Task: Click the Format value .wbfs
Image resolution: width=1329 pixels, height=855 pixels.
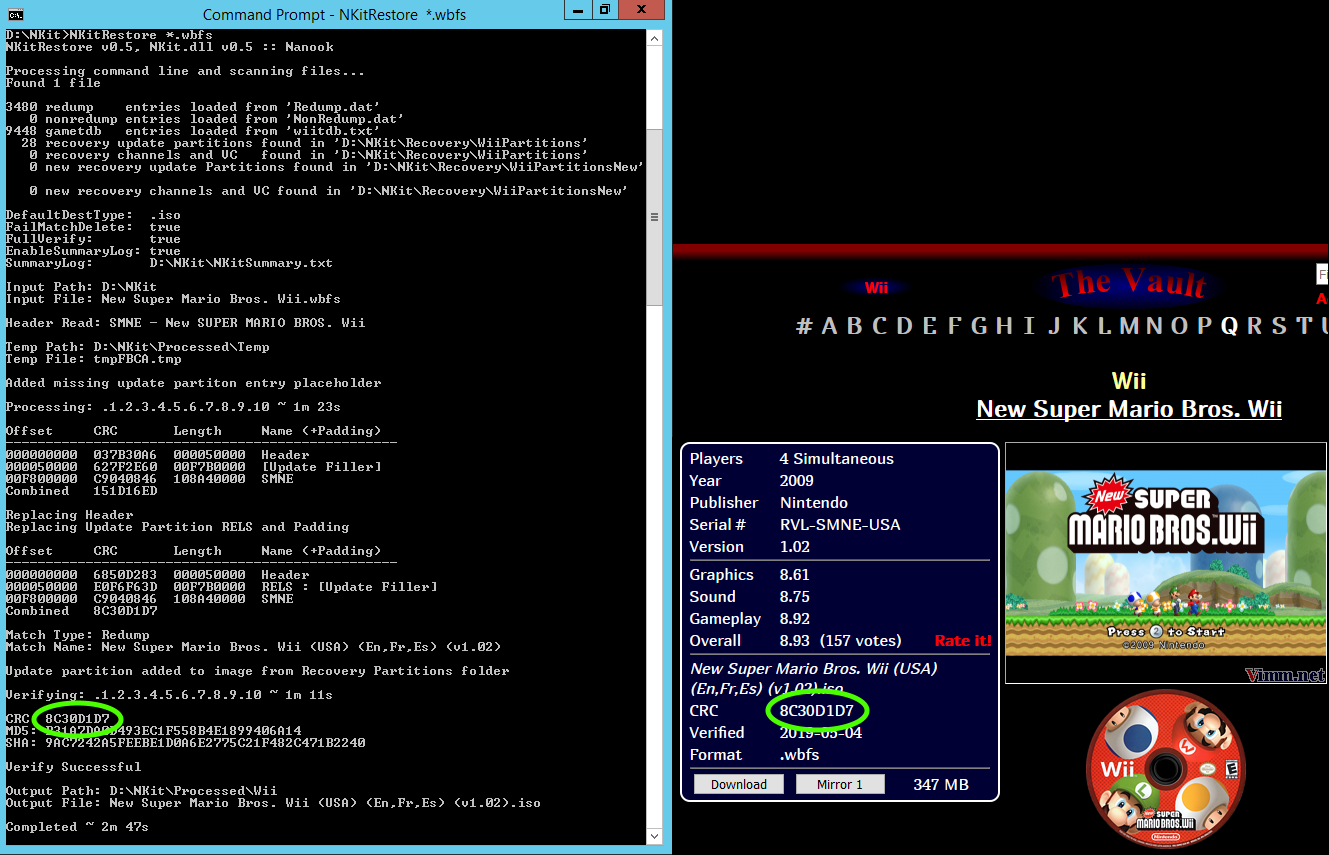Action: click(x=801, y=755)
